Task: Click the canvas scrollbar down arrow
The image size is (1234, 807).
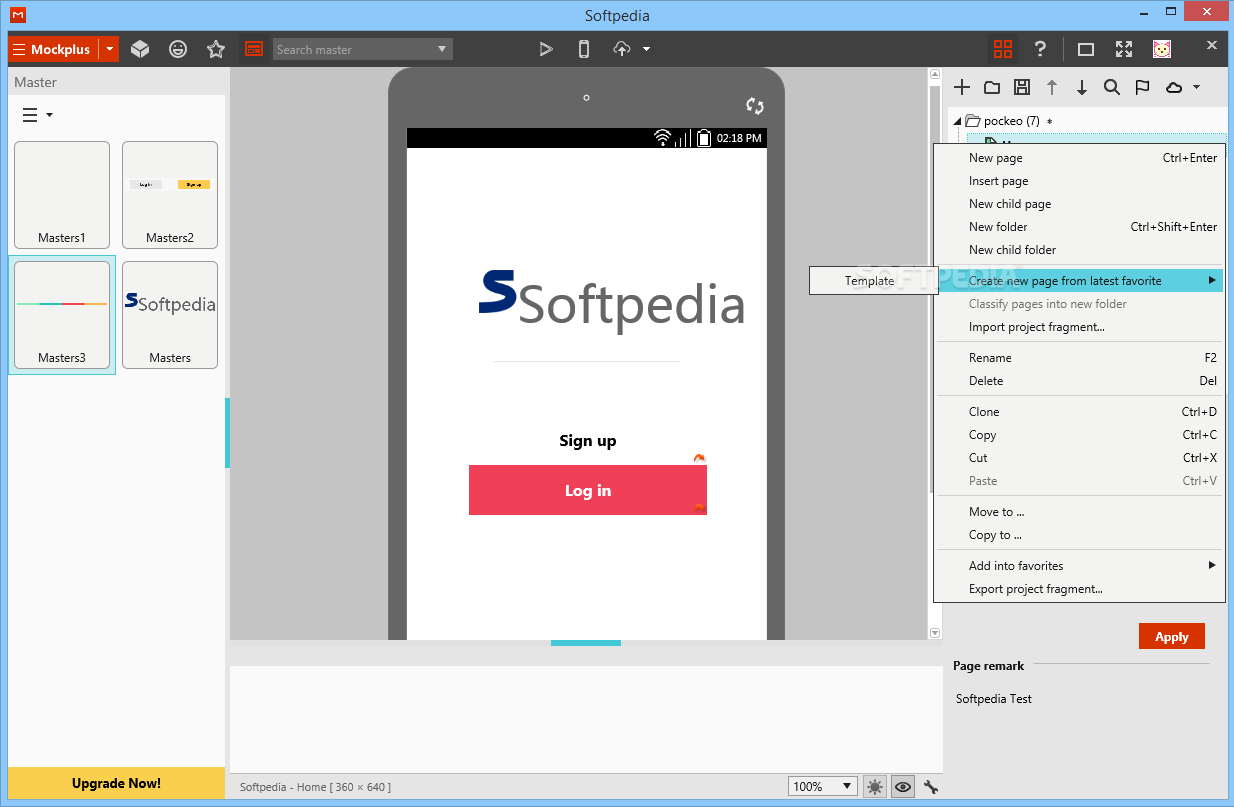Action: [935, 633]
